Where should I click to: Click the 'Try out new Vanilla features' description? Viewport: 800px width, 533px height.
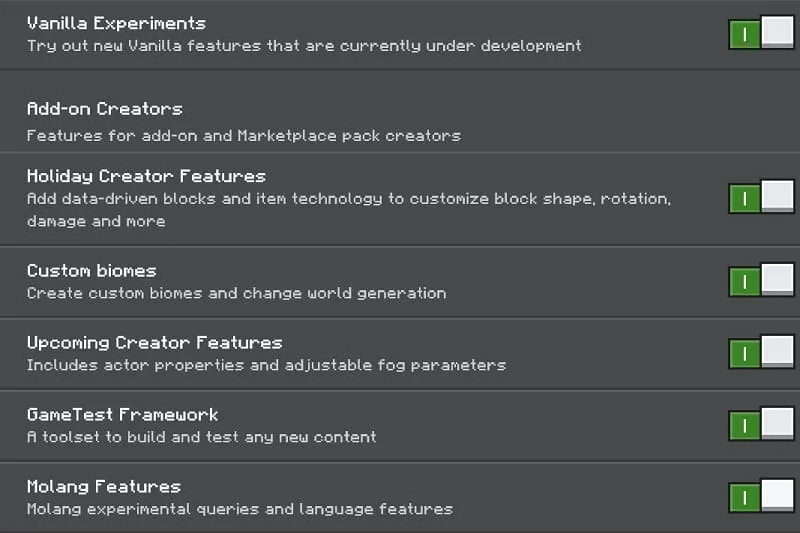pyautogui.click(x=303, y=46)
